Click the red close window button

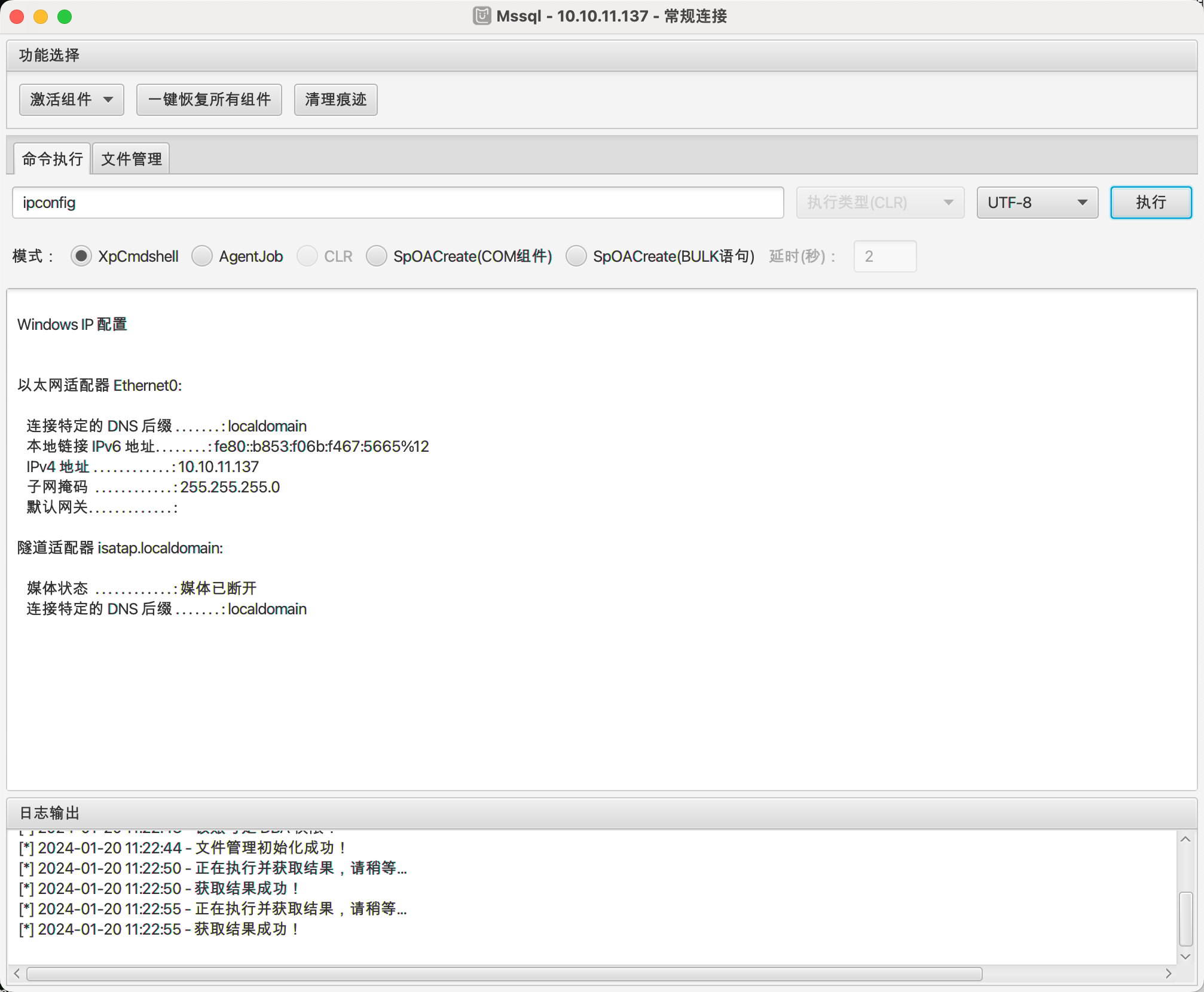17,17
